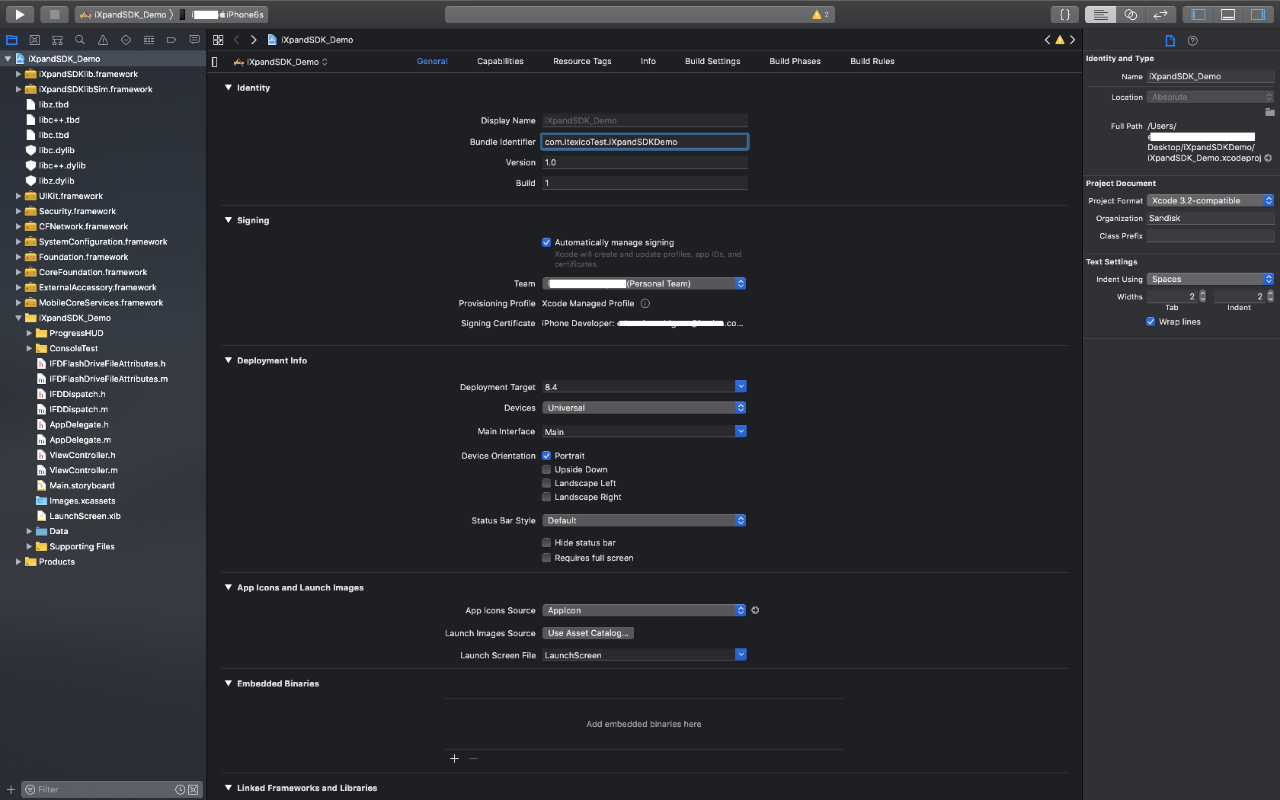Open the Breakpoint navigator
The height and width of the screenshot is (800, 1280).
pos(171,40)
